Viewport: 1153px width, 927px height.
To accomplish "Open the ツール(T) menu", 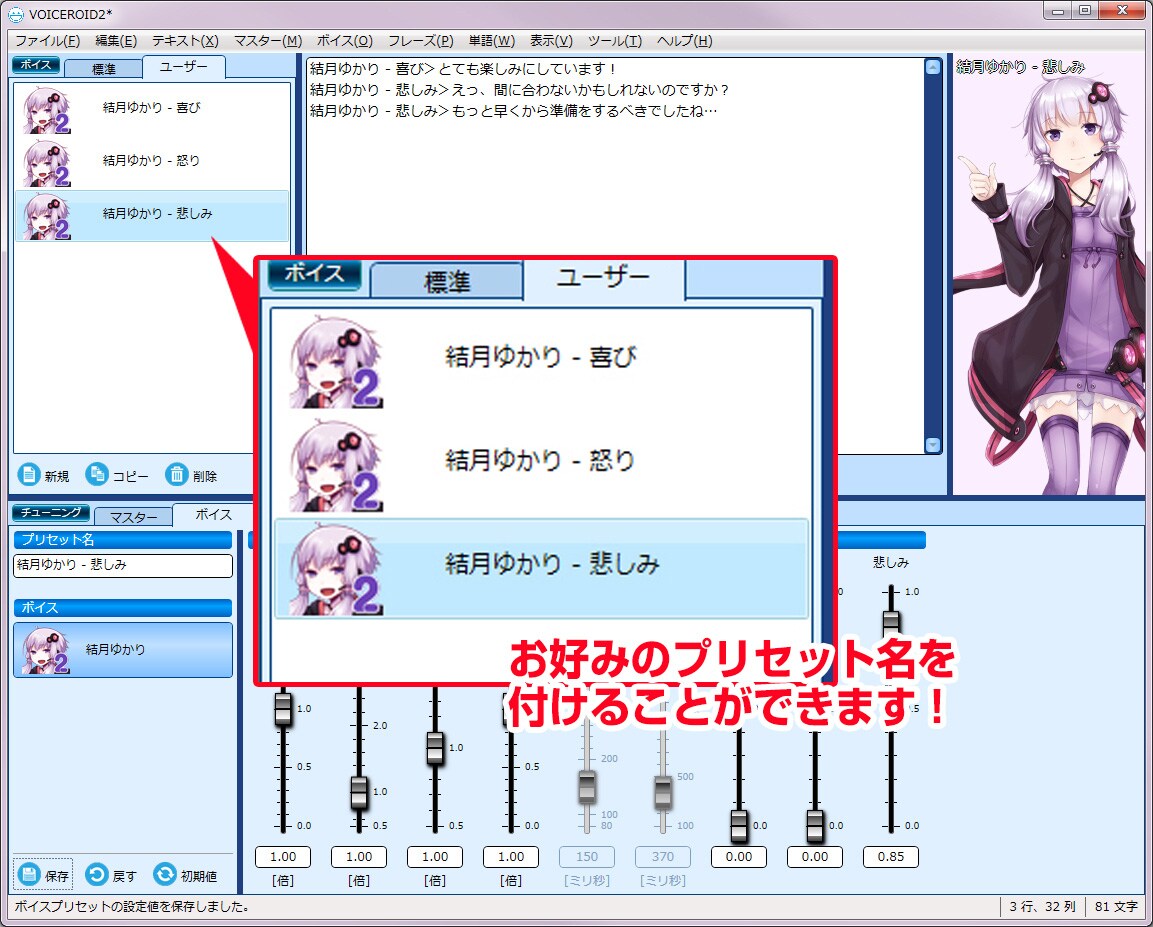I will tap(615, 40).
